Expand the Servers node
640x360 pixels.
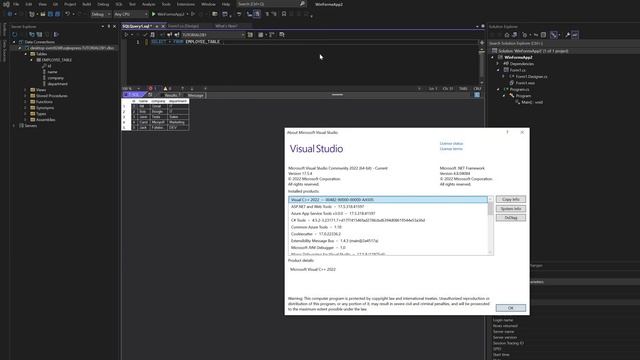point(14,126)
